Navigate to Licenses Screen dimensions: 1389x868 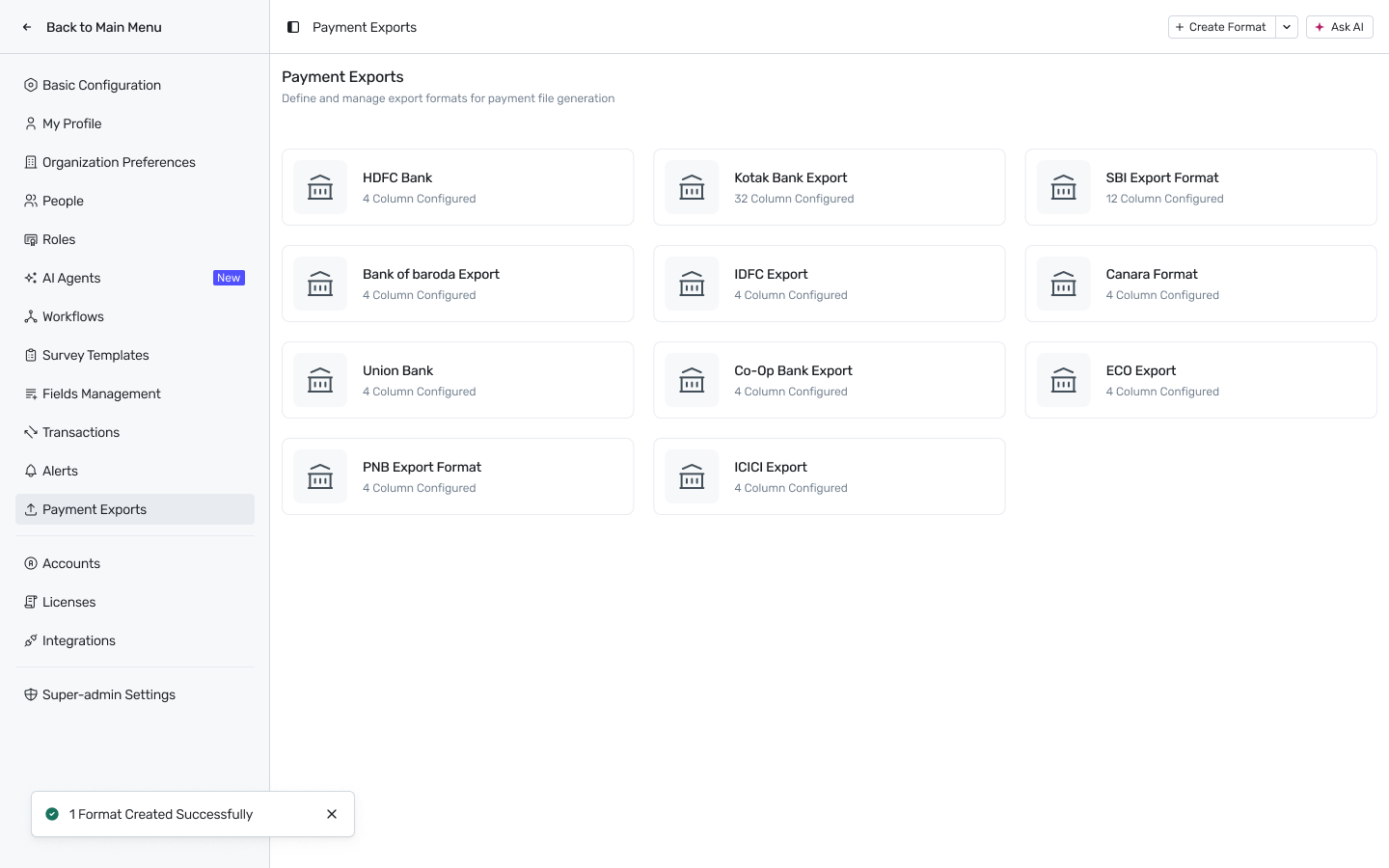tap(135, 602)
